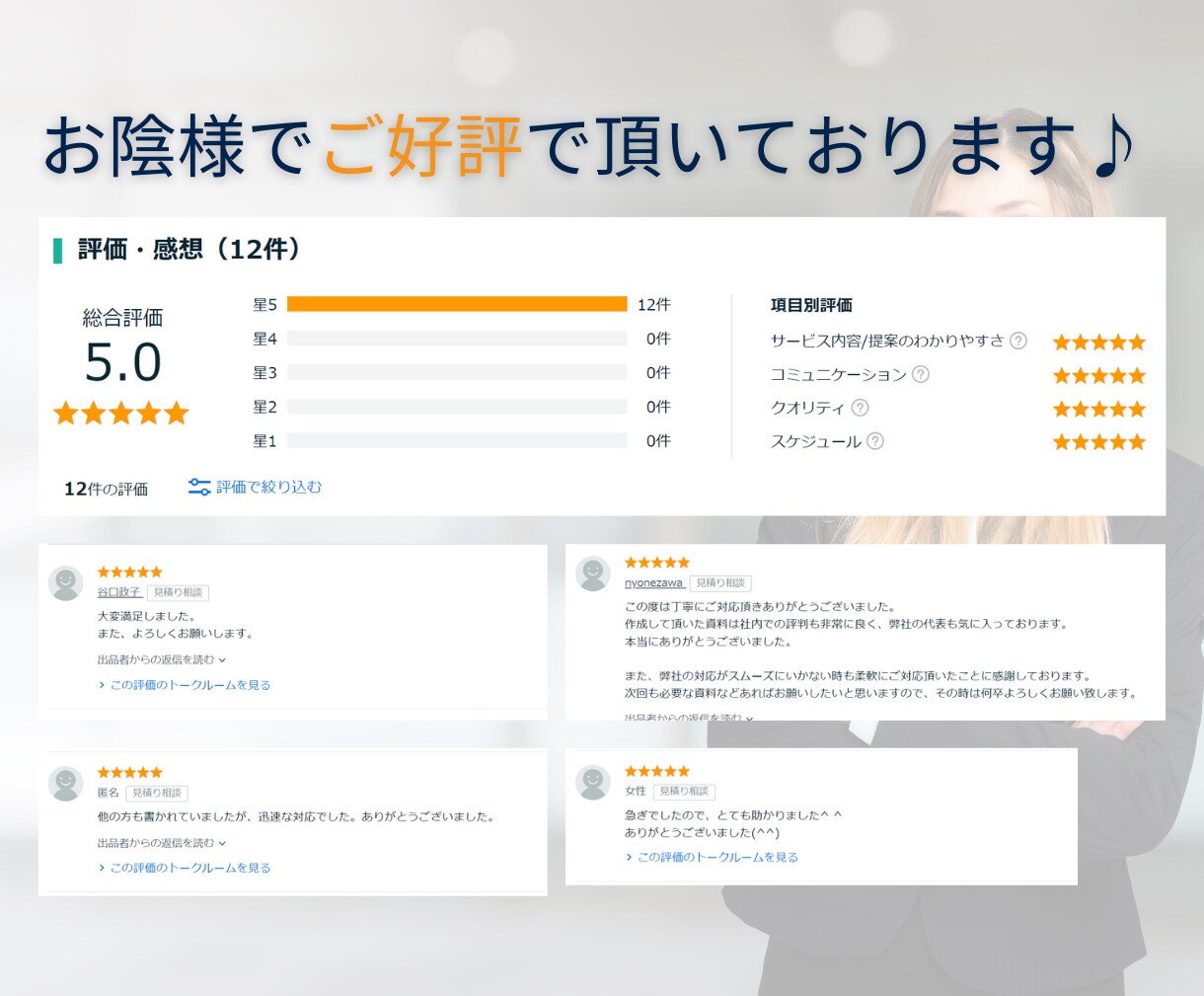Click stars for コミュニケーション rating
The height and width of the screenshot is (996, 1204).
pos(1099,376)
